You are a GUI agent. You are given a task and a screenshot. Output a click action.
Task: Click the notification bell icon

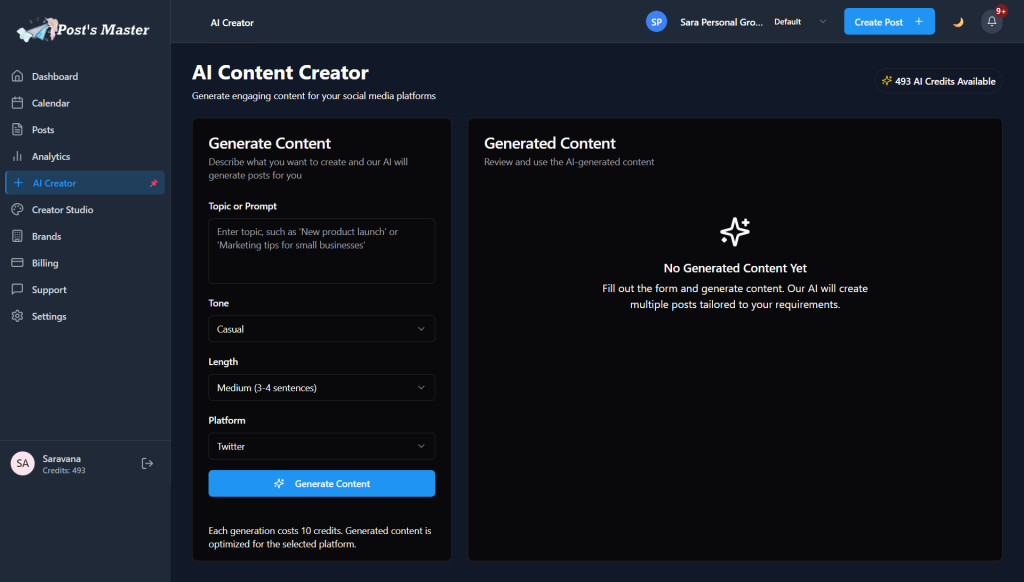click(x=991, y=22)
